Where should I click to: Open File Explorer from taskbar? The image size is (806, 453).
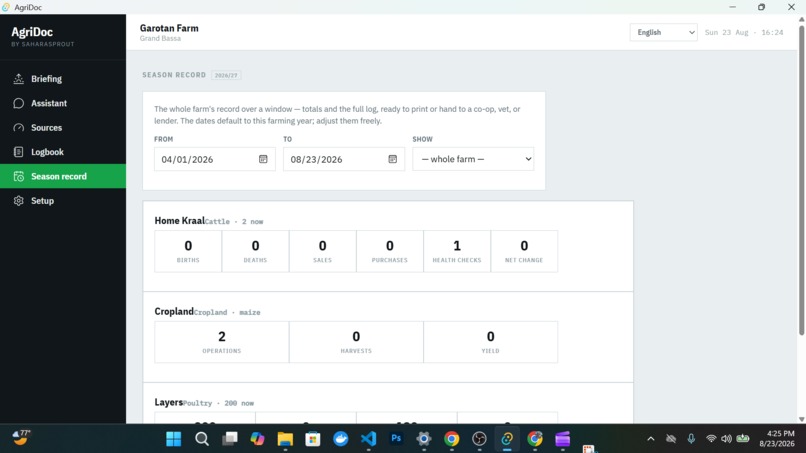point(285,439)
